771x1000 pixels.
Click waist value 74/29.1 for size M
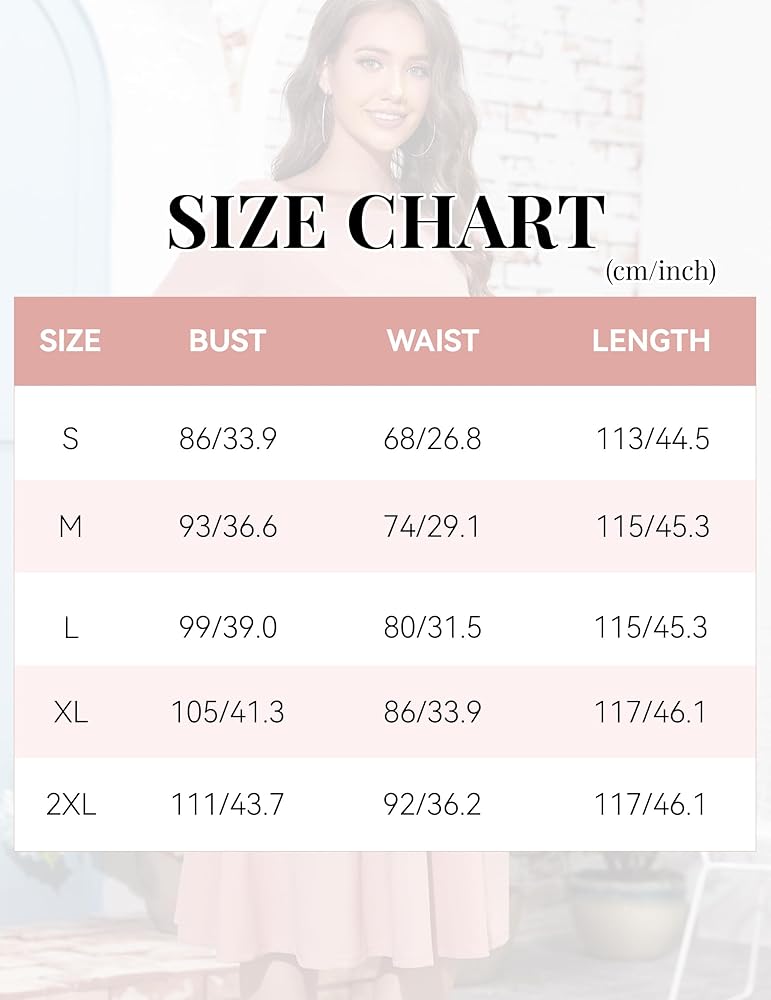pos(432,527)
